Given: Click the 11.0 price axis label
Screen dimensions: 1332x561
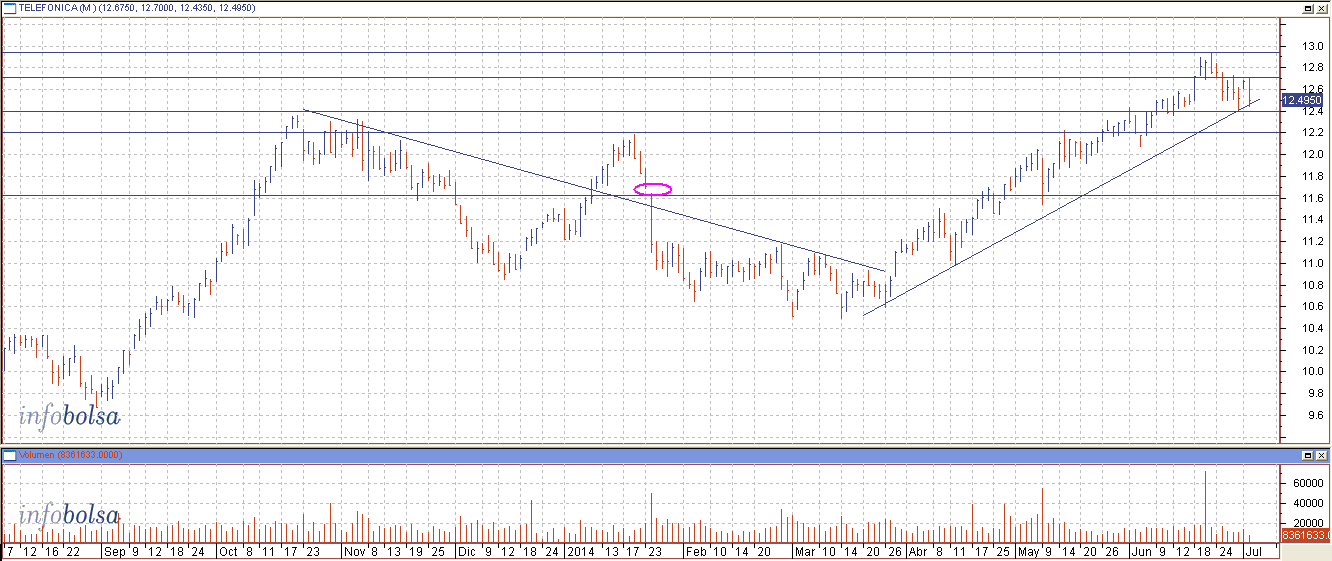Looking at the screenshot, I should [1313, 263].
